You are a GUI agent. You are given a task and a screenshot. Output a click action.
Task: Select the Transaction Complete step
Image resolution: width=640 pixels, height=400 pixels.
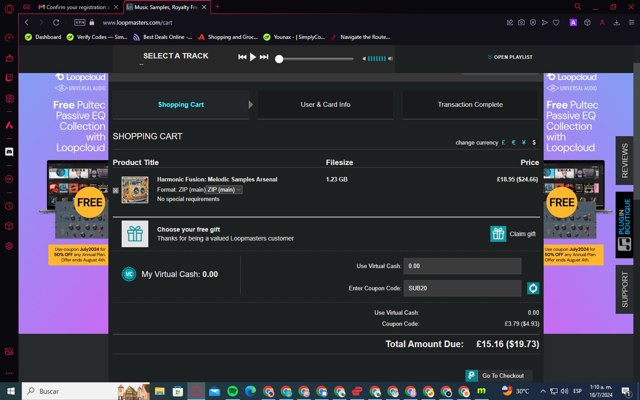click(470, 104)
